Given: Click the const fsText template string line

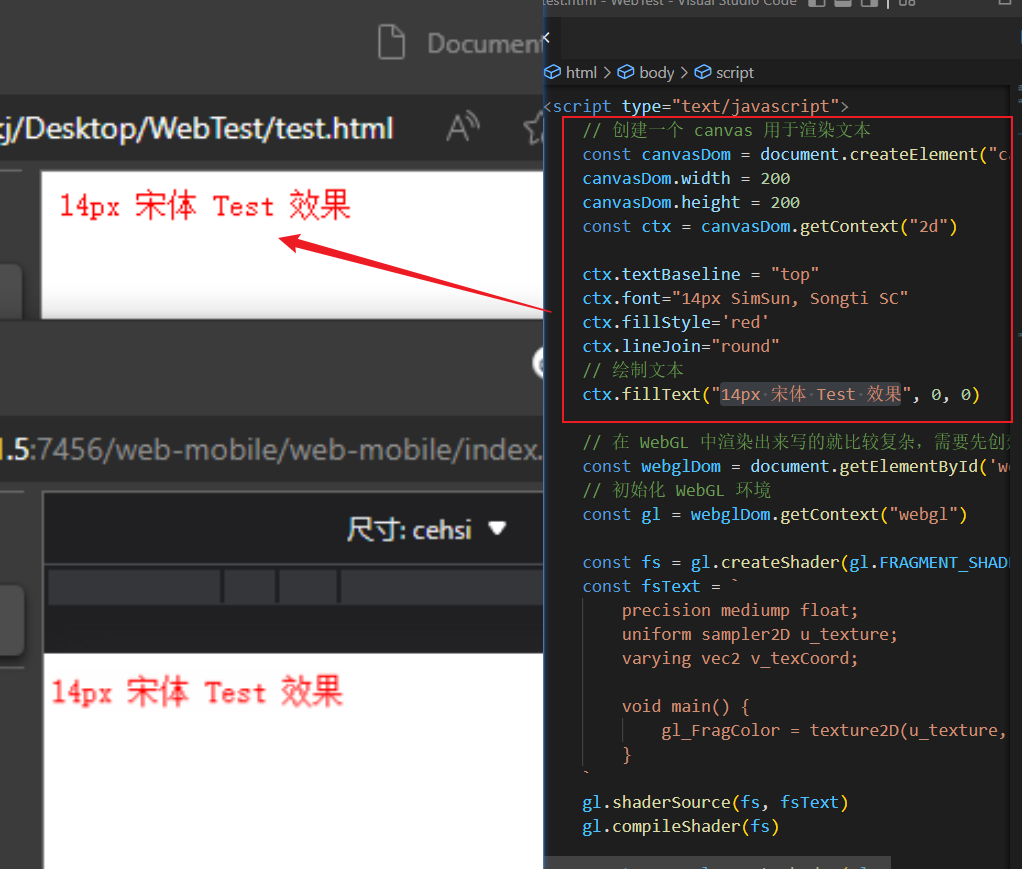Looking at the screenshot, I should (662, 587).
